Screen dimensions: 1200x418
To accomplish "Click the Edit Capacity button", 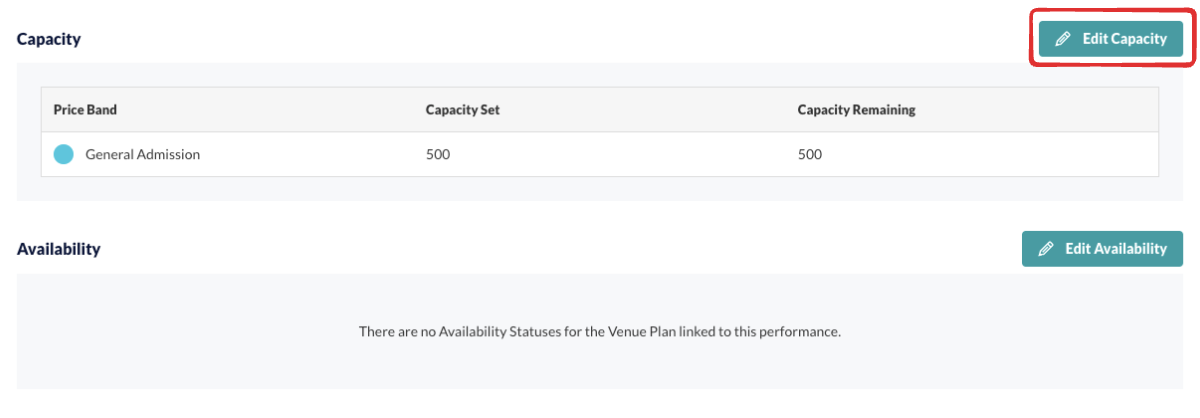I will 1110,39.
